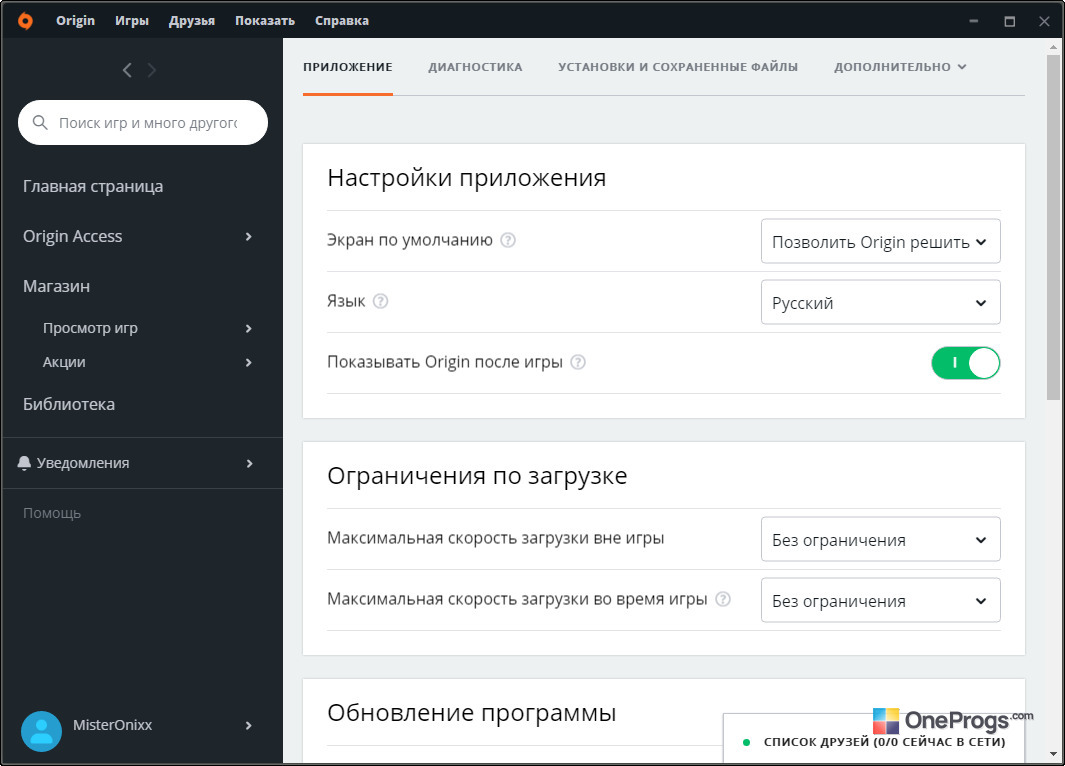The image size is (1065, 766).
Task: Expand the Уведомления submenu
Action: (x=249, y=463)
